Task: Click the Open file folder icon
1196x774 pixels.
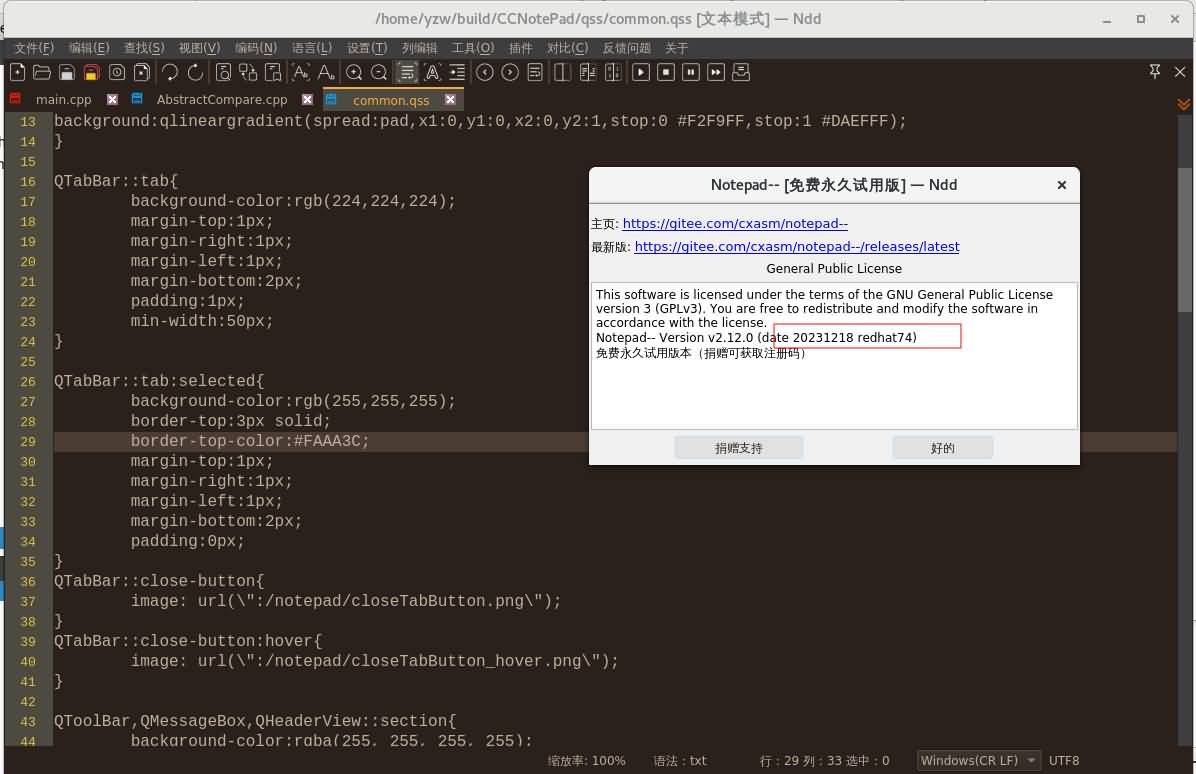Action: (x=41, y=72)
